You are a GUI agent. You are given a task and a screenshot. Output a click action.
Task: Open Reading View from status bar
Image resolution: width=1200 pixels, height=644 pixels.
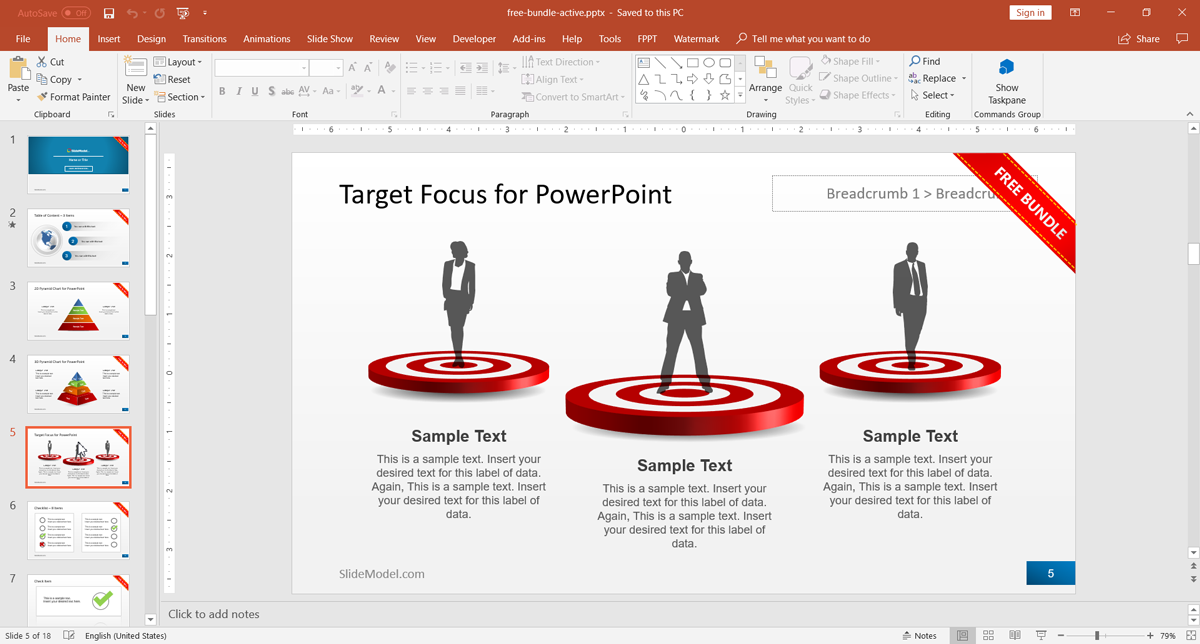coord(1014,635)
